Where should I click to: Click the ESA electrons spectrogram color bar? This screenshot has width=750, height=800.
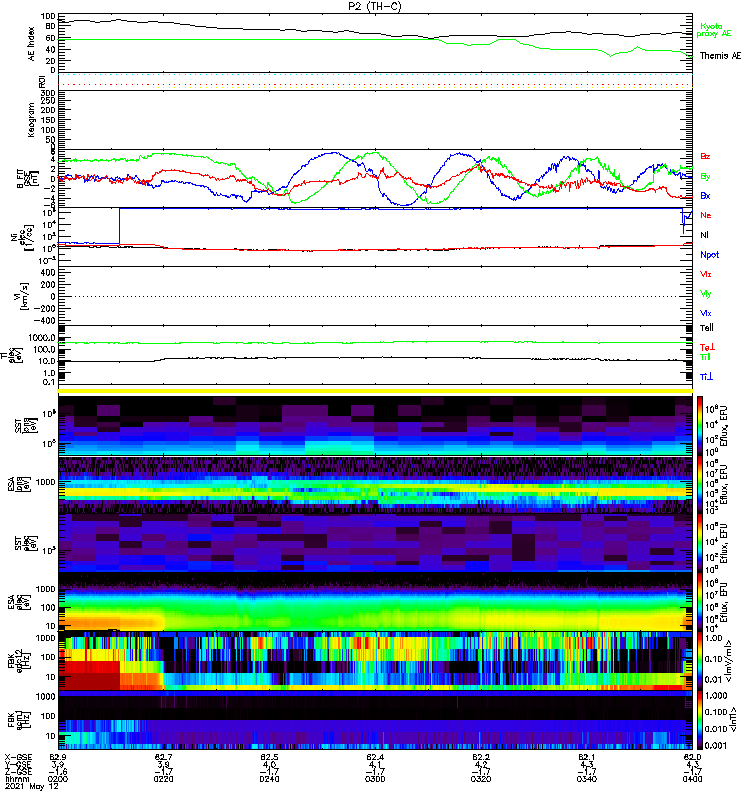[700, 602]
